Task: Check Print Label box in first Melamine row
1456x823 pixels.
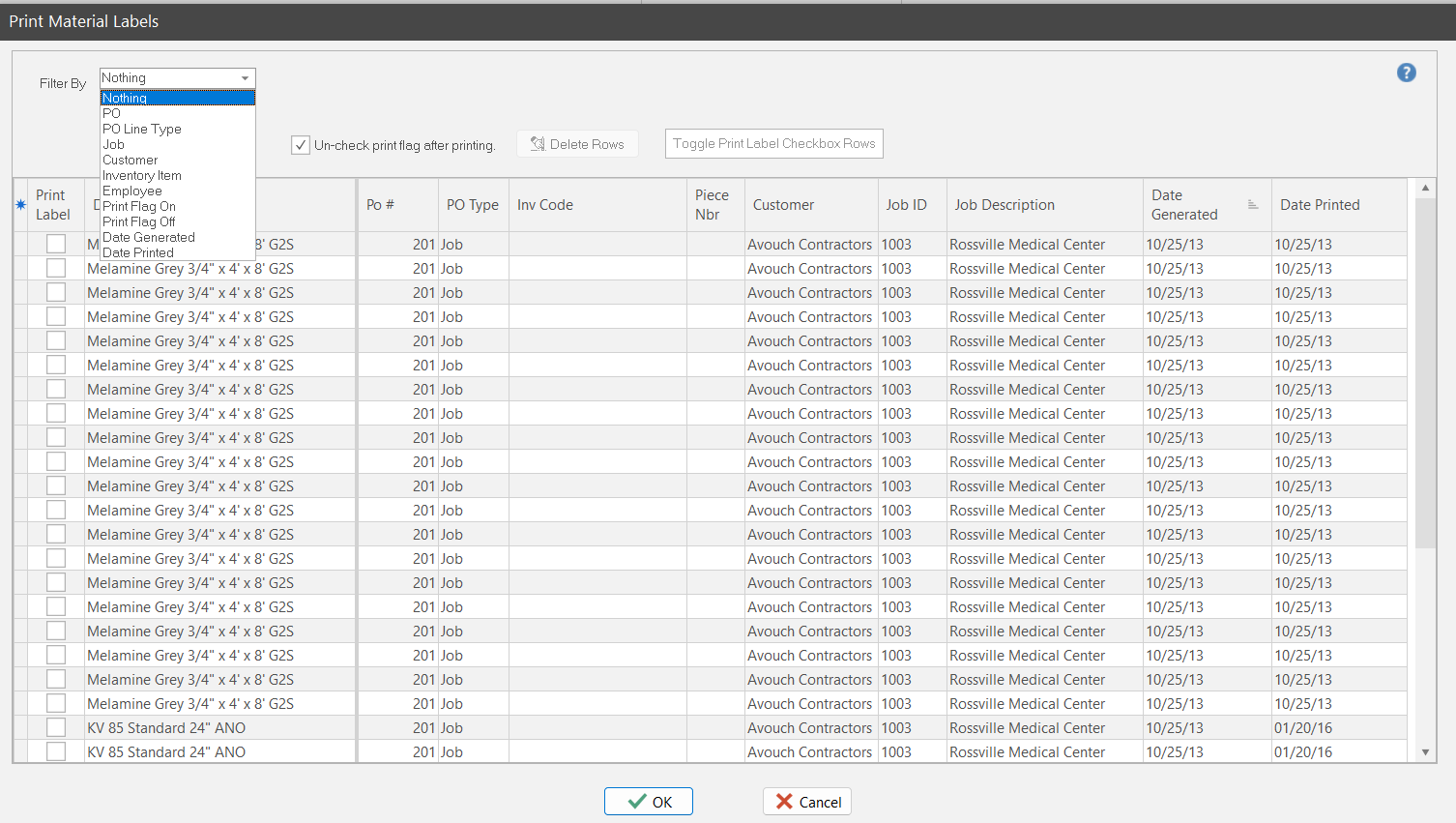Action: pyautogui.click(x=56, y=245)
